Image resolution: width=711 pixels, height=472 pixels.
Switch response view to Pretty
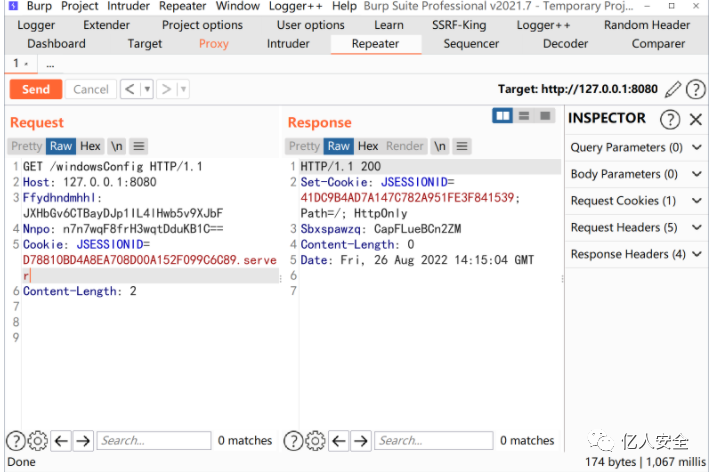[304, 146]
